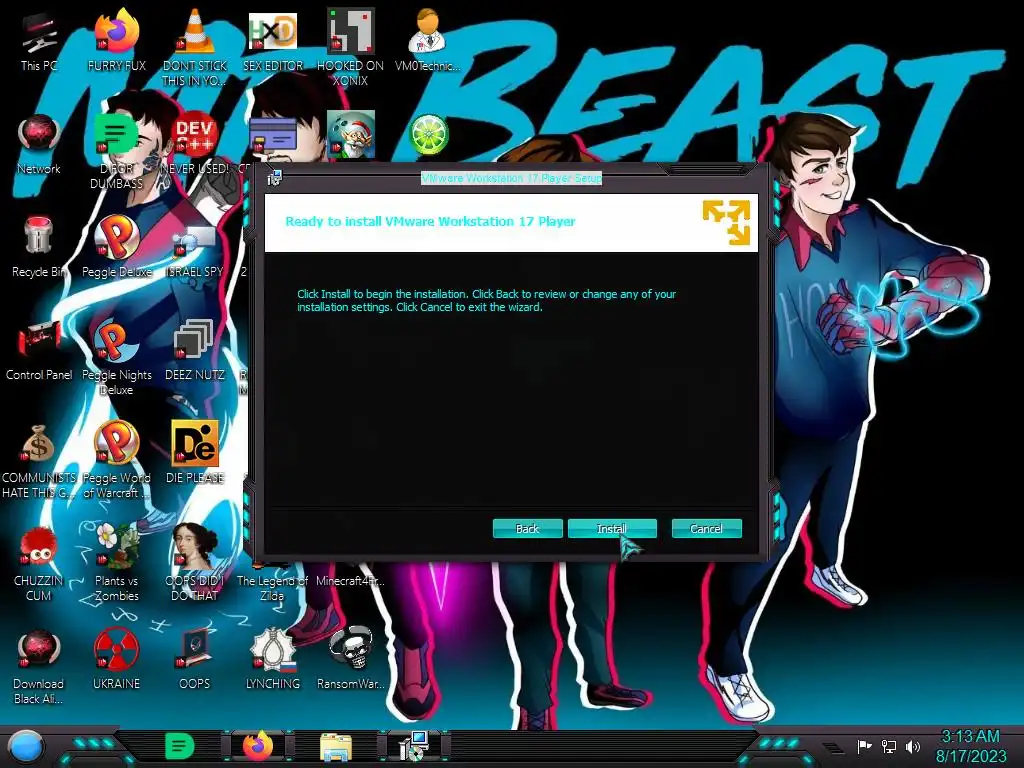Image resolution: width=1024 pixels, height=768 pixels.
Task: Select the lime slice desktop icon
Action: [428, 135]
